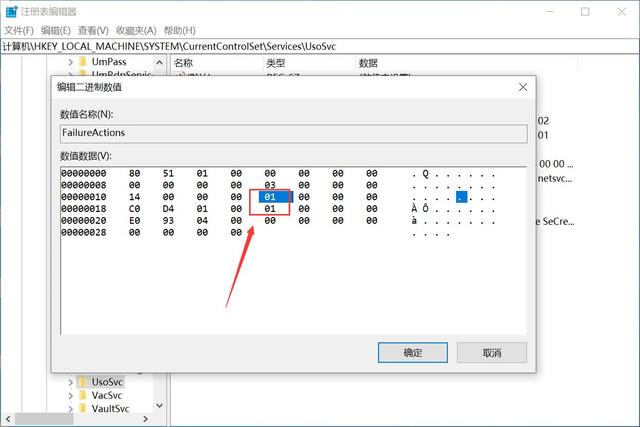Select the UsoSvc folder icon
Viewport: 640px width, 427px height.
(83, 382)
